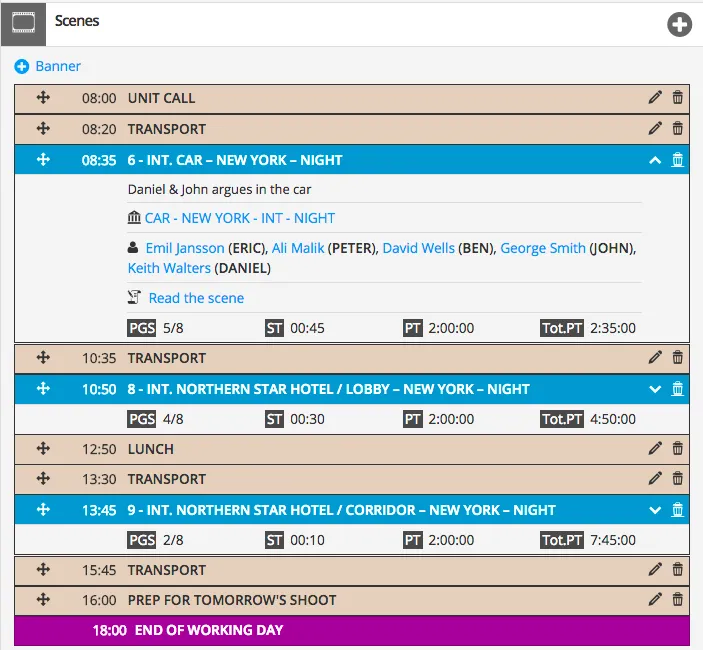Viewport: 703px width, 650px height.
Task: Edit the 13:30 TRANSPORT banner
Action: [x=655, y=478]
